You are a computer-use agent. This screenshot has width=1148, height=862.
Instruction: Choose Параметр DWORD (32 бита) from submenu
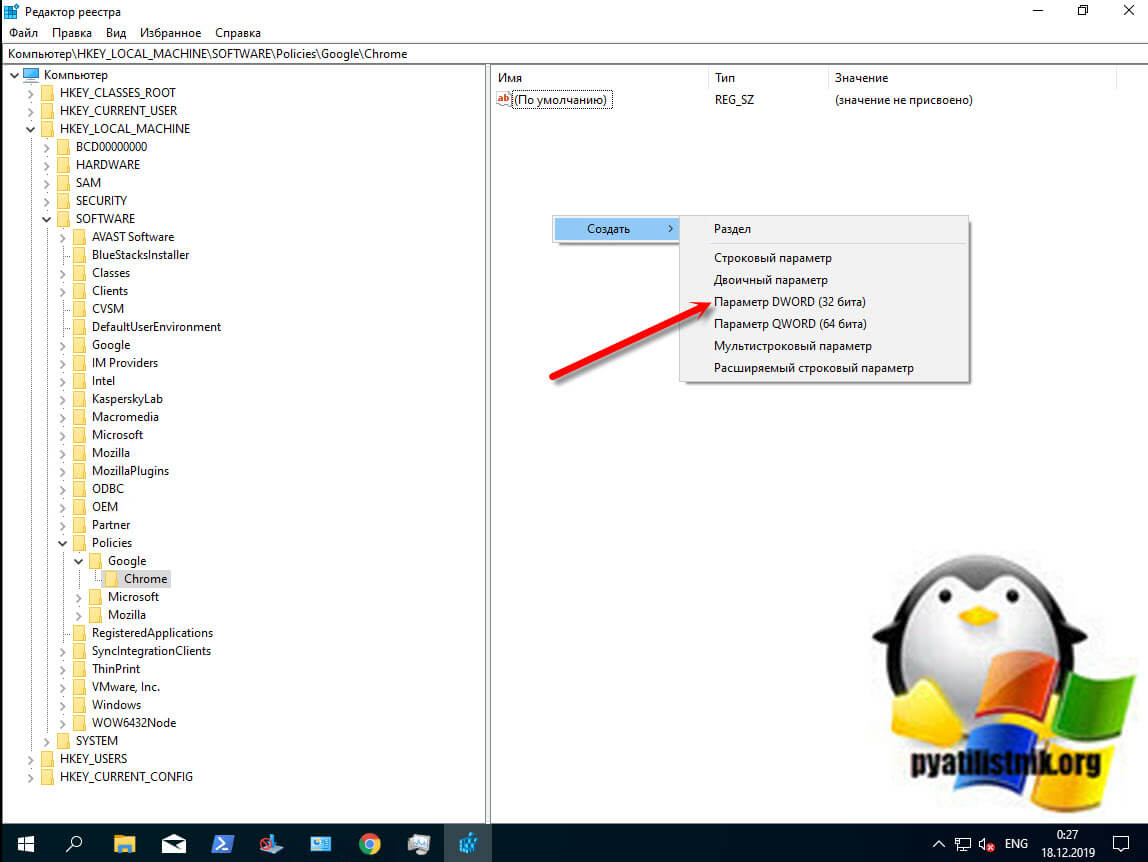pos(789,302)
